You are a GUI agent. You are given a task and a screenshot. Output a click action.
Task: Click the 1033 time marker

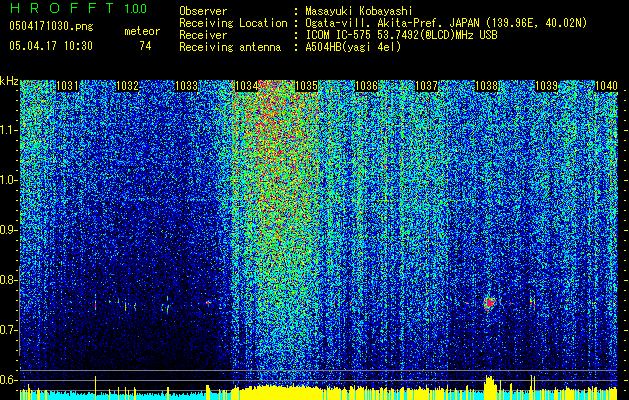(187, 86)
